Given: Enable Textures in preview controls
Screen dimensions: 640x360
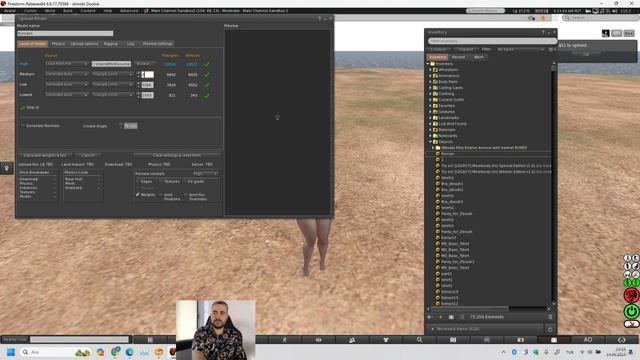Looking at the screenshot, I should (x=161, y=181).
